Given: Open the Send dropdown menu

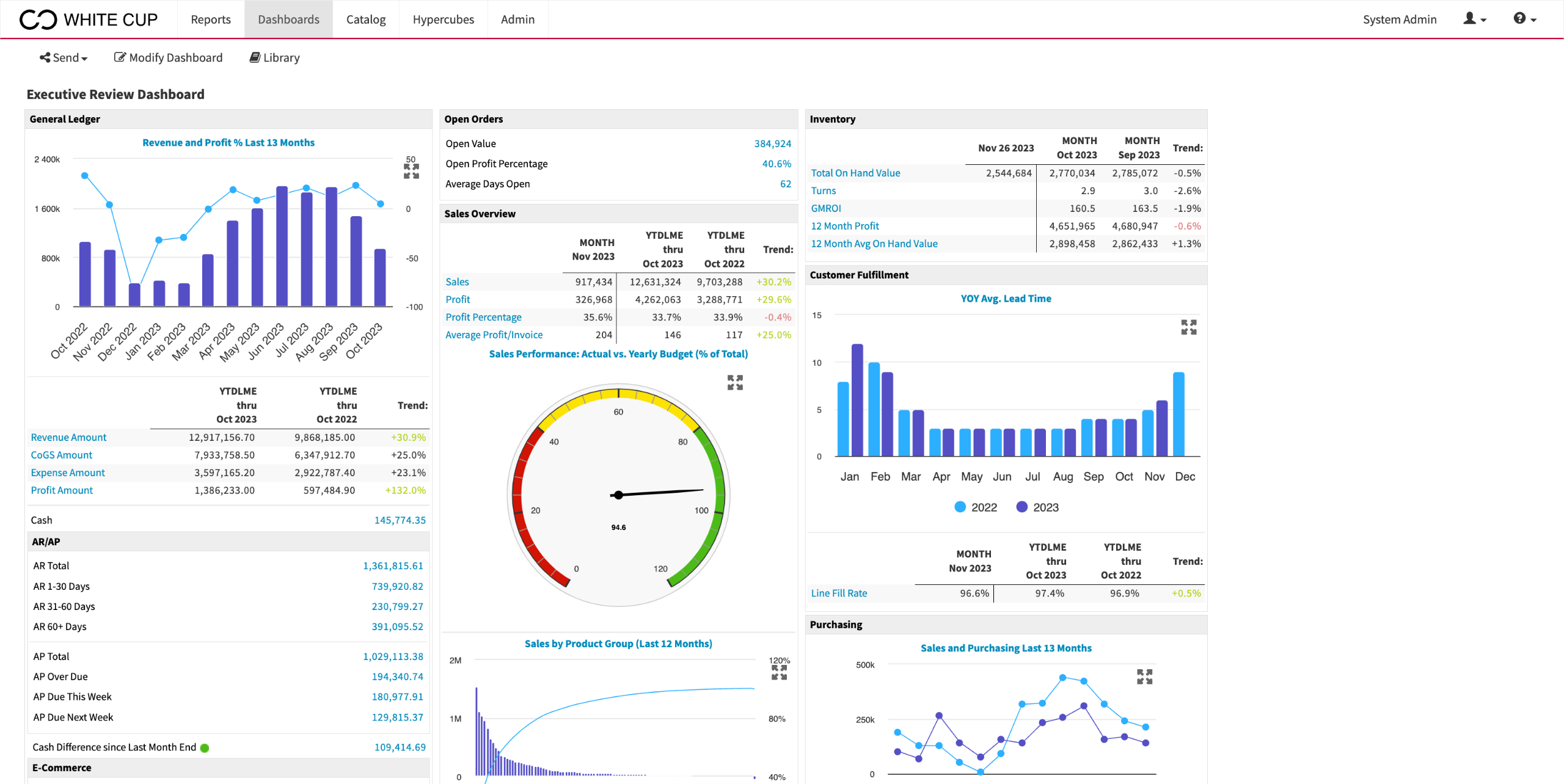Looking at the screenshot, I should [64, 57].
